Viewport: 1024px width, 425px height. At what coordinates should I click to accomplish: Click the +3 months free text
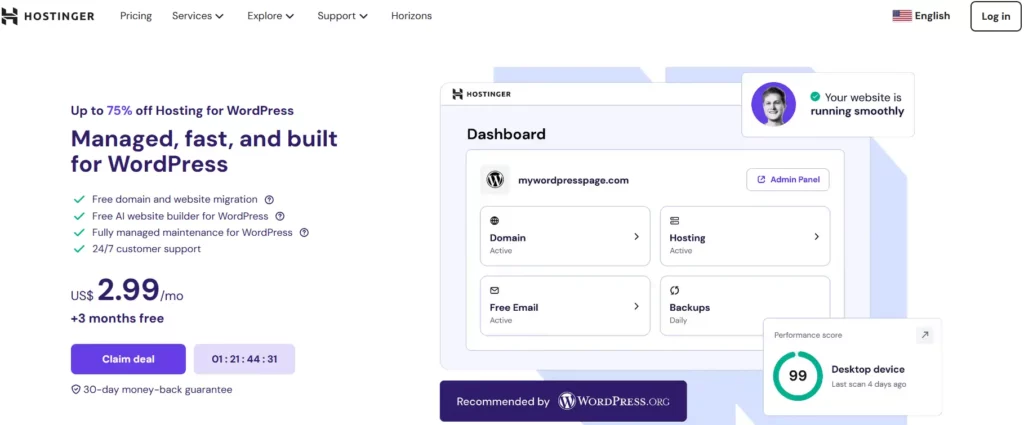pyautogui.click(x=118, y=319)
